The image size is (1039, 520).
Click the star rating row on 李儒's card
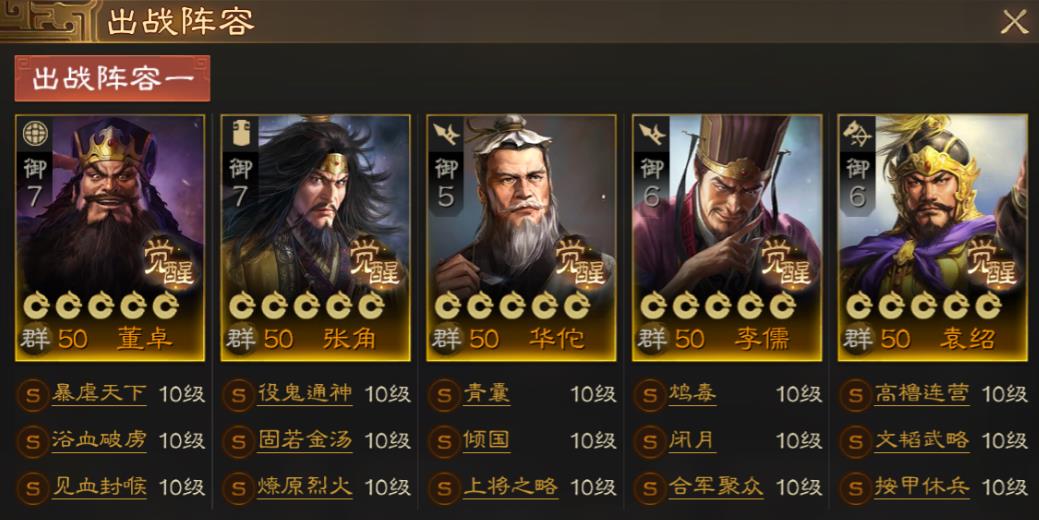[718, 306]
